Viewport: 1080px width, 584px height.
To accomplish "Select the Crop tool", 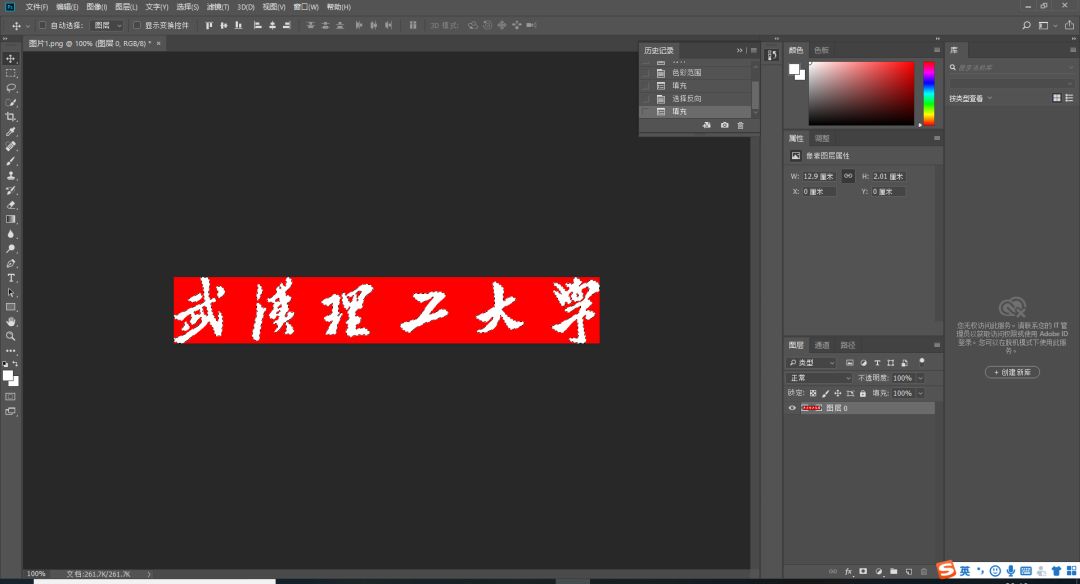I will coord(10,117).
